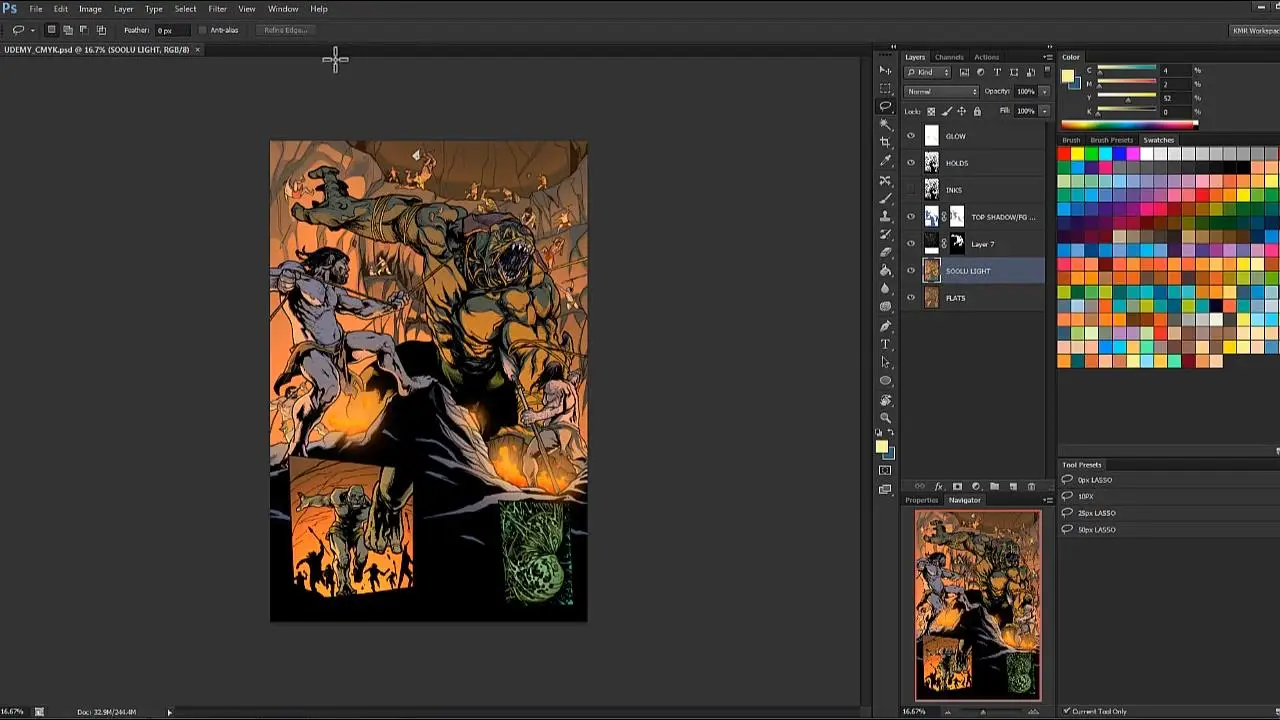Image resolution: width=1280 pixels, height=720 pixels.
Task: Click Add to selection mode icon
Action: click(68, 30)
